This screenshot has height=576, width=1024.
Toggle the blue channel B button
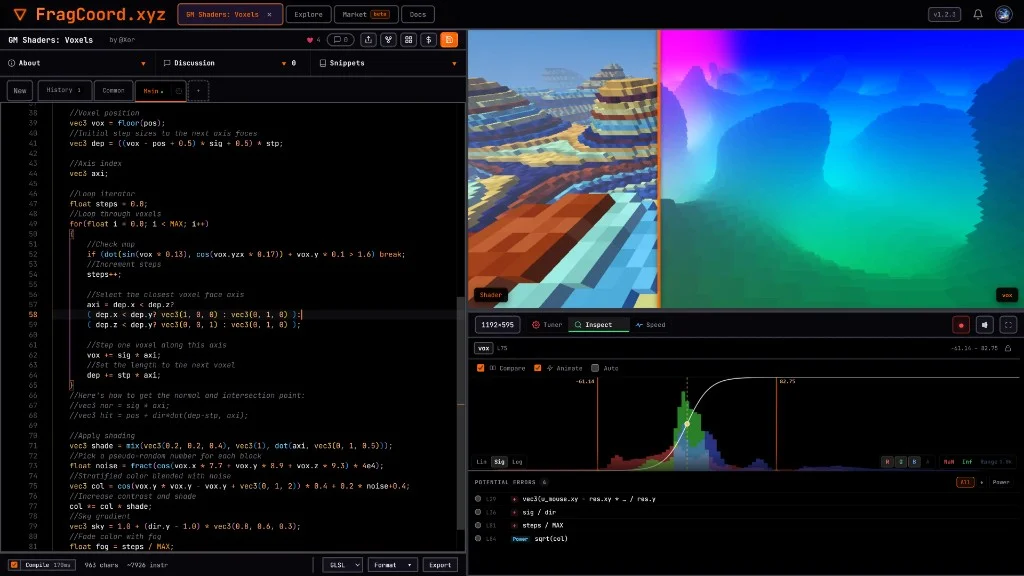tap(914, 462)
